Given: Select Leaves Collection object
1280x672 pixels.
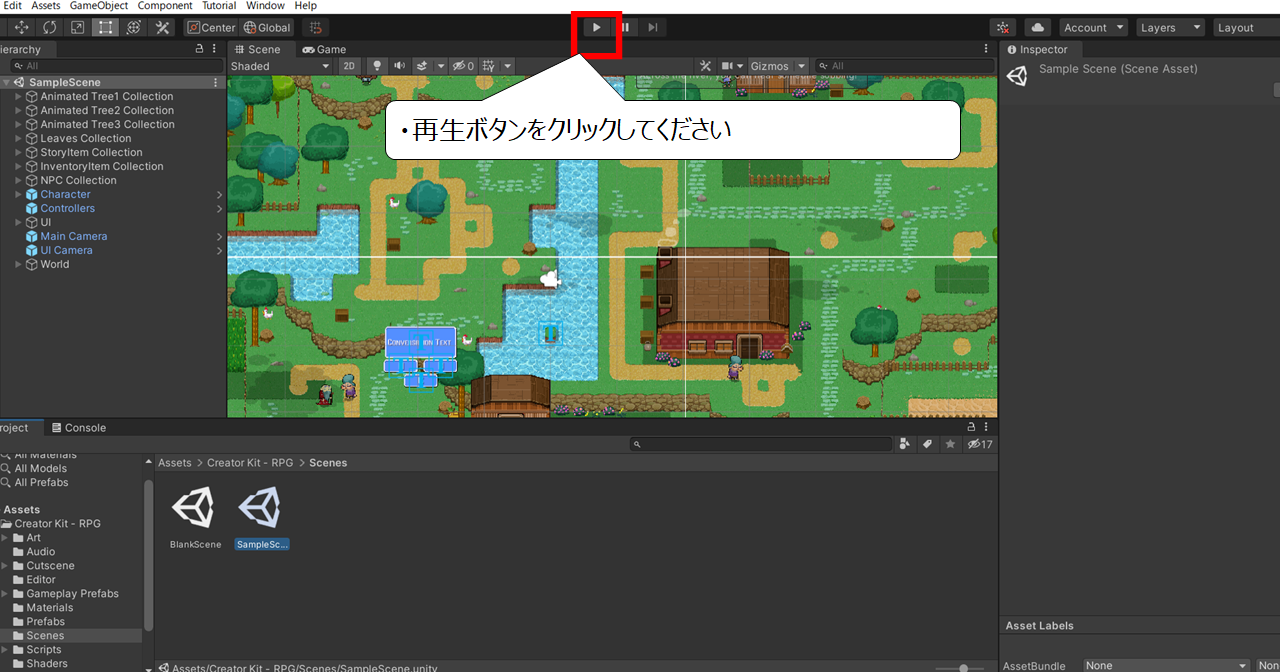Looking at the screenshot, I should tap(86, 139).
